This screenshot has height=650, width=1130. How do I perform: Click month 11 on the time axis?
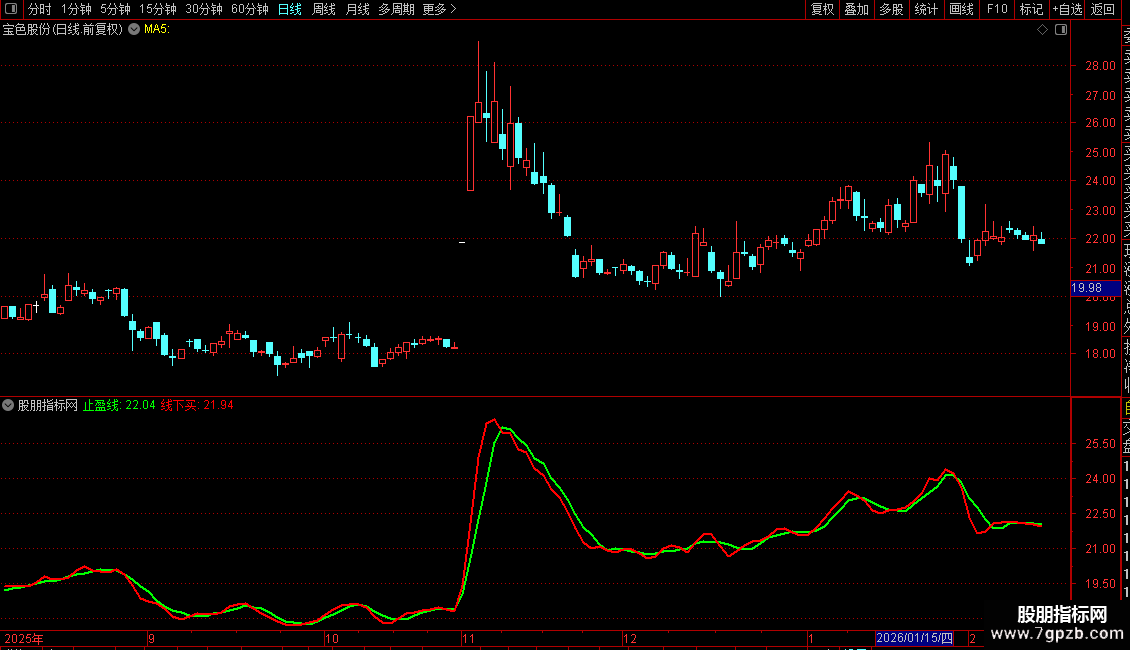coord(468,638)
